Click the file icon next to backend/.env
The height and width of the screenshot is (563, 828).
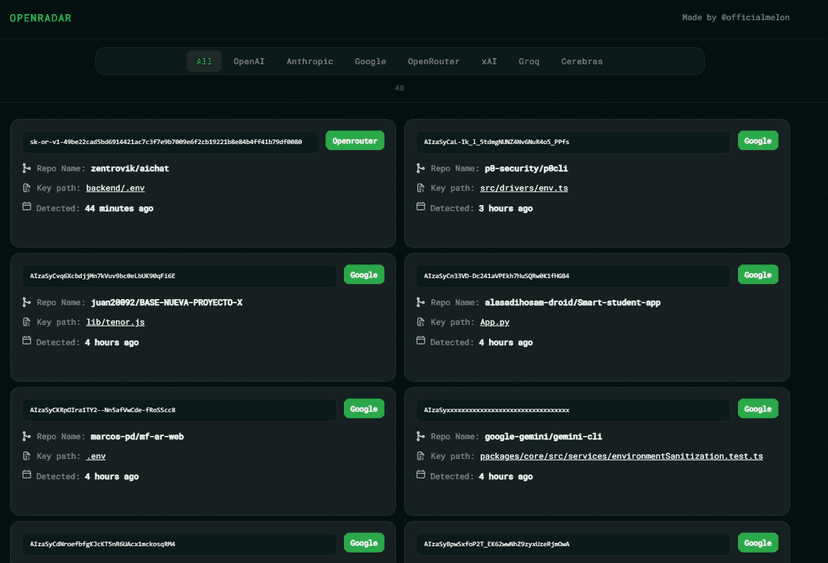coord(27,188)
